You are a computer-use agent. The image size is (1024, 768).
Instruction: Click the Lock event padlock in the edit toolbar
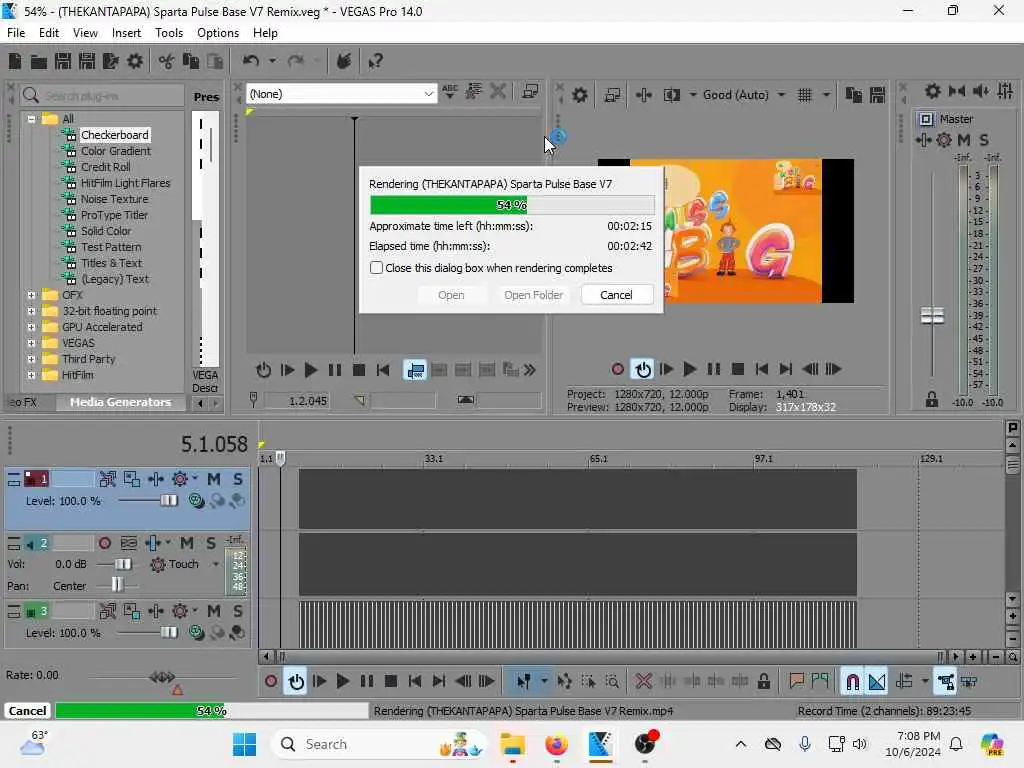pyautogui.click(x=763, y=682)
